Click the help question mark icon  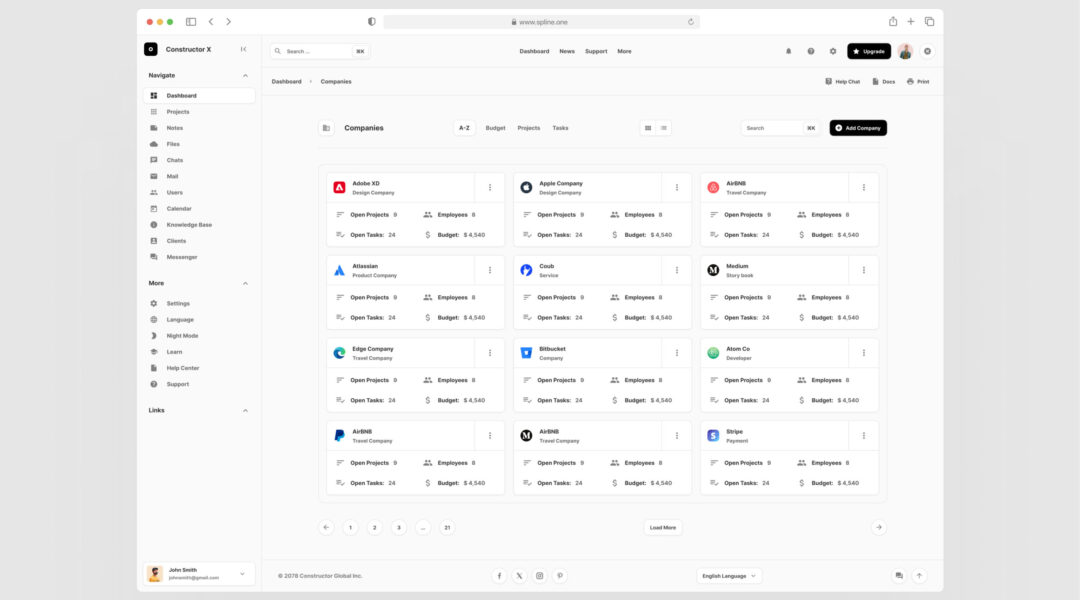(x=811, y=51)
